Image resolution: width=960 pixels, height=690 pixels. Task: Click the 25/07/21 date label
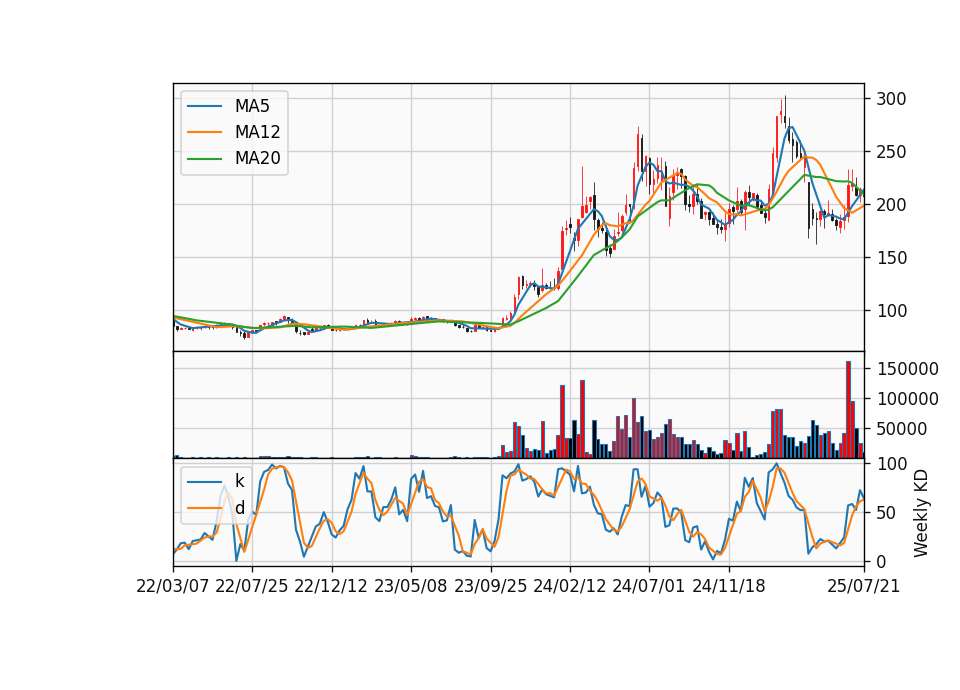coord(864,587)
